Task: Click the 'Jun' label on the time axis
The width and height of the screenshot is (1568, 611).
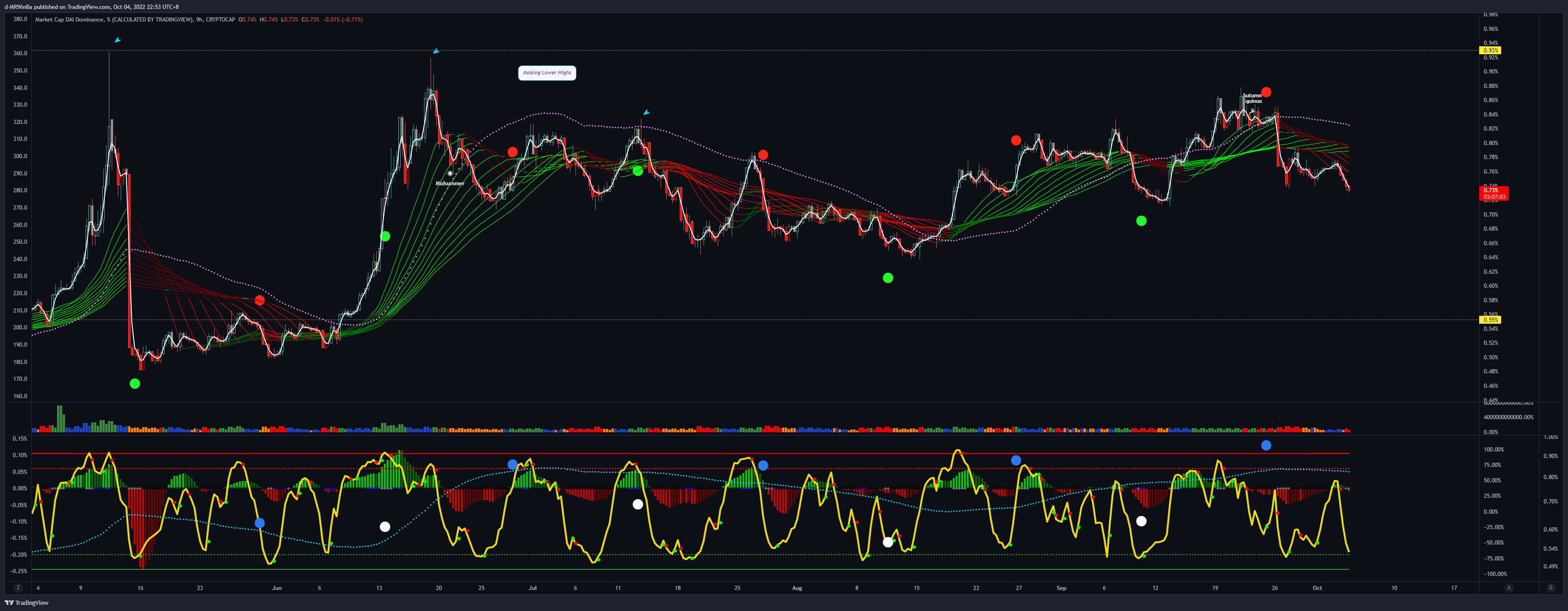Action: [x=276, y=588]
